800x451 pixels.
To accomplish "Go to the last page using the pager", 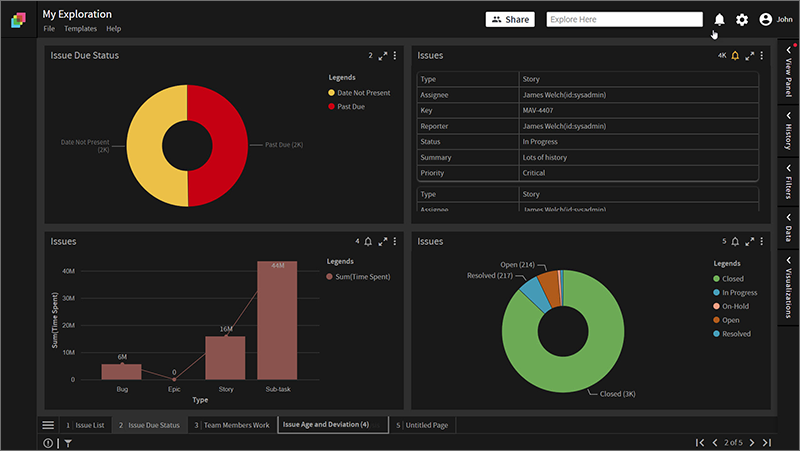I will pyautogui.click(x=767, y=442).
